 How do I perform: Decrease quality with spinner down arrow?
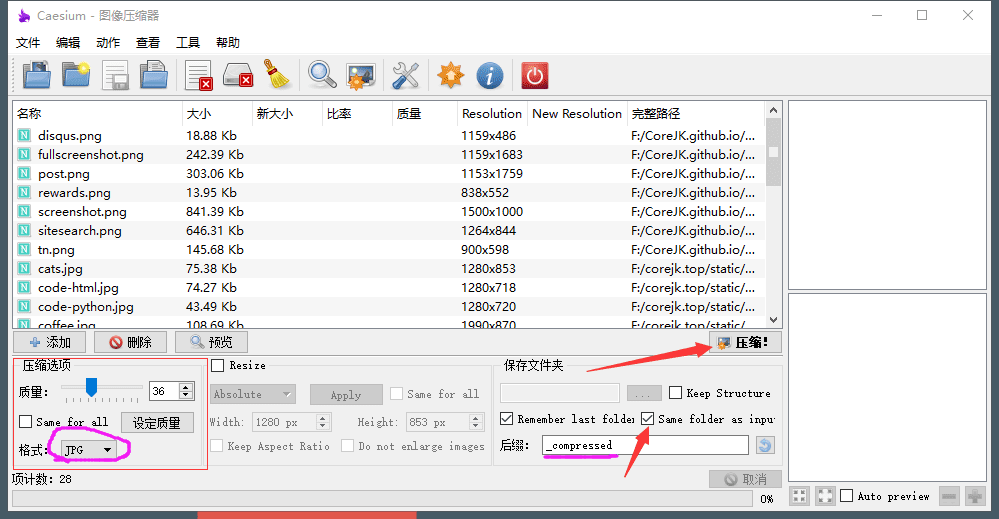(186, 395)
